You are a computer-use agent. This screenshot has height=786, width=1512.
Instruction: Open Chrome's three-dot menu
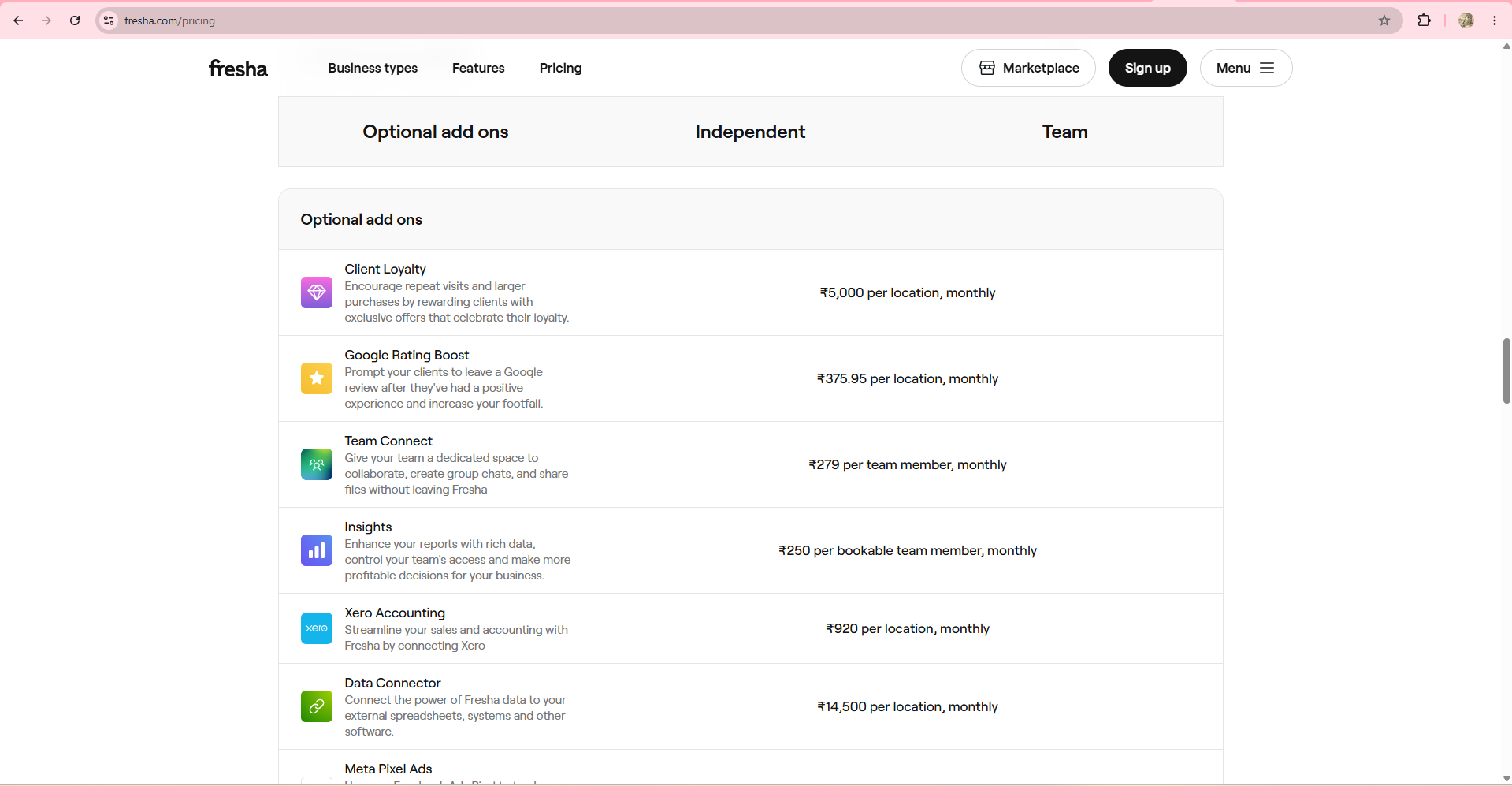pyautogui.click(x=1495, y=20)
